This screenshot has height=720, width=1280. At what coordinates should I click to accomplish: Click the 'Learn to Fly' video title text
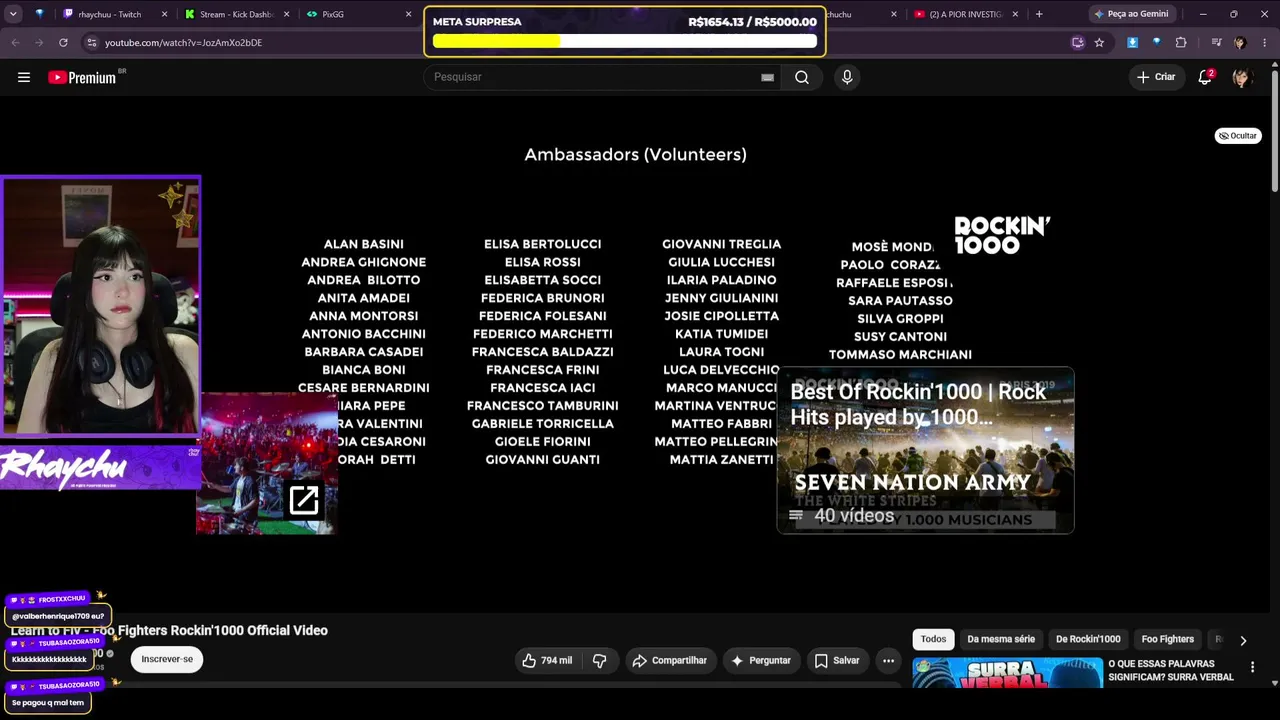point(169,630)
